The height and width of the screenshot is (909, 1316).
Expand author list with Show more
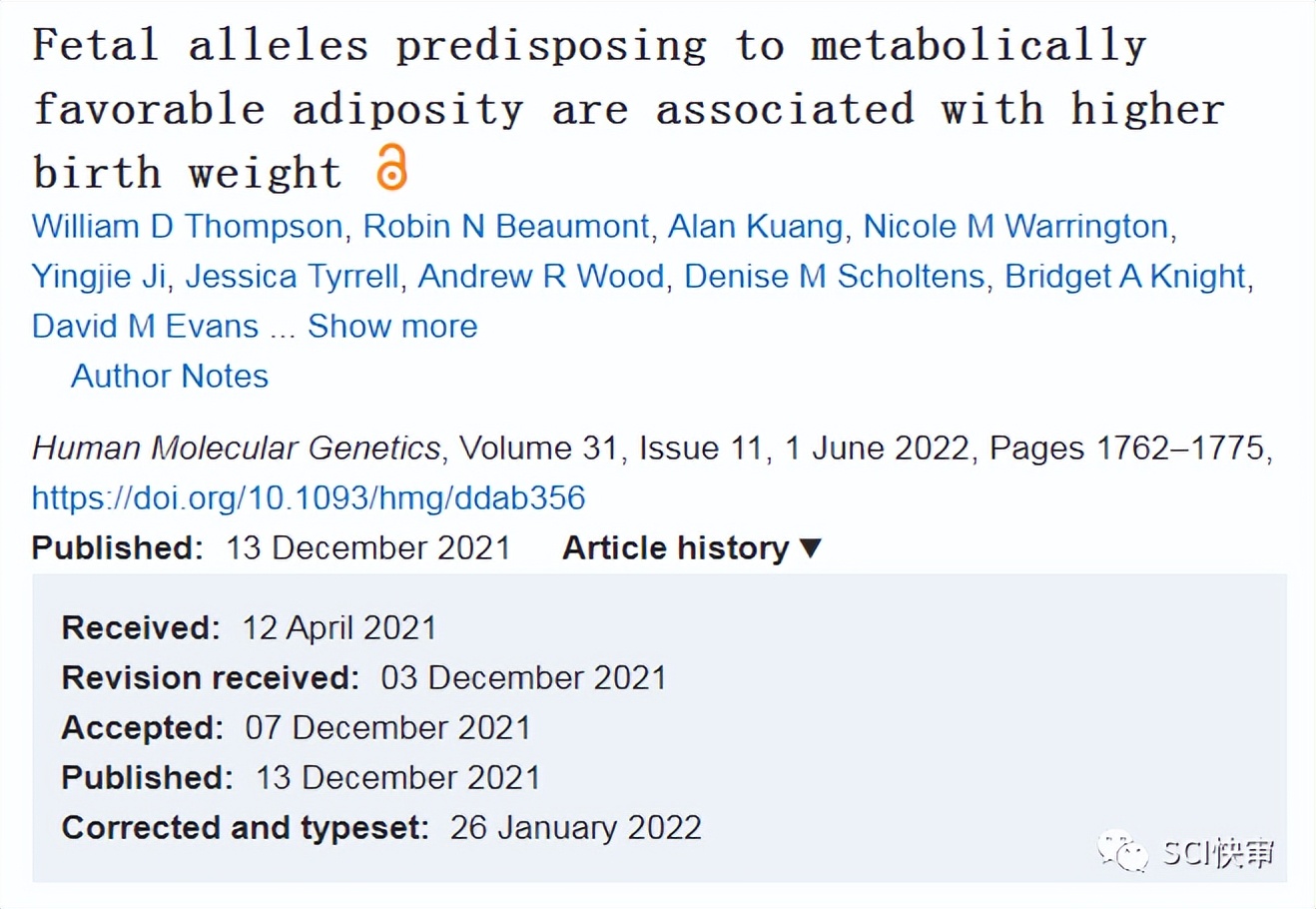point(392,326)
